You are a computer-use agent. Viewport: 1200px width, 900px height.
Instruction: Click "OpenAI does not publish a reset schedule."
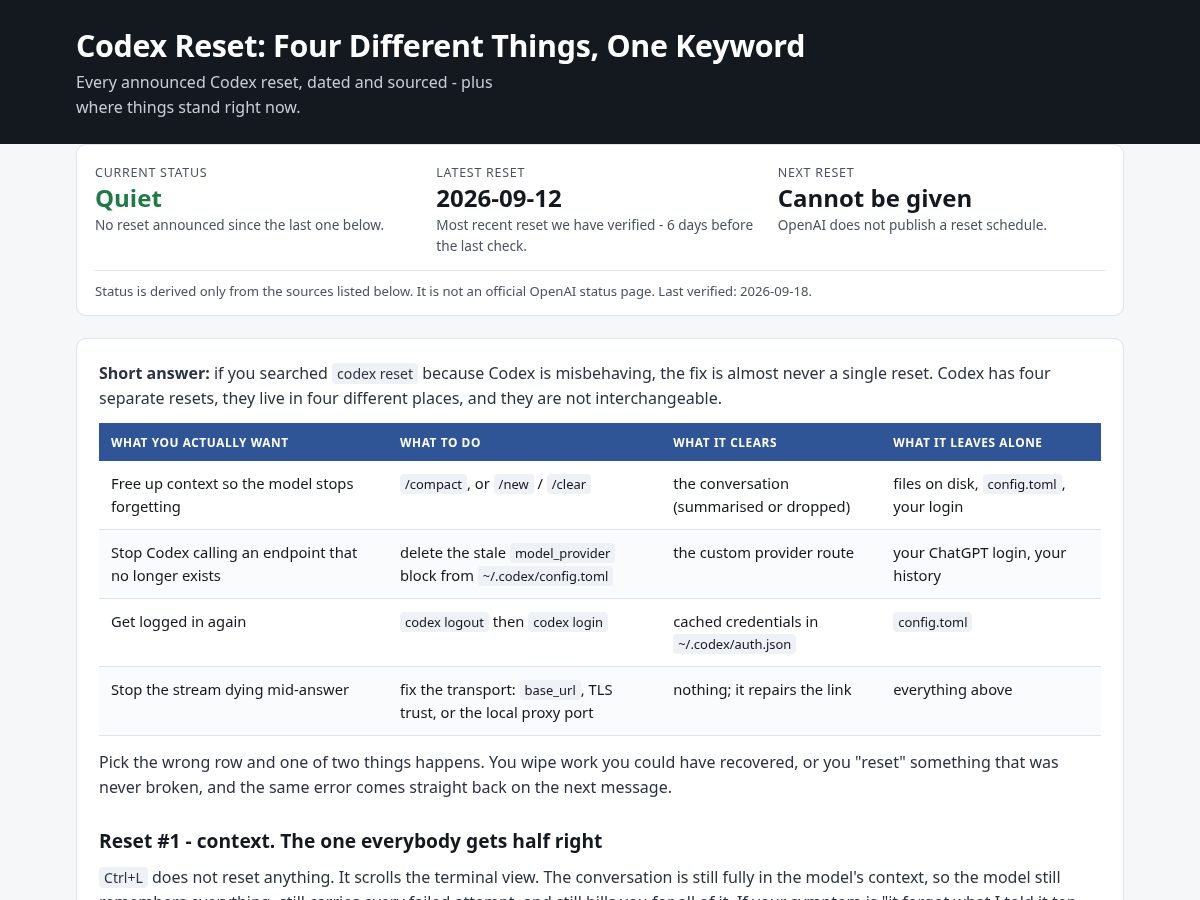tap(912, 225)
